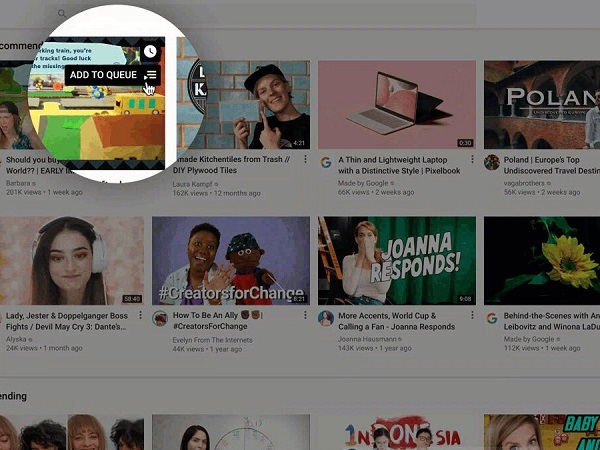Click '24K views • 1 month ago' text
The width and height of the screenshot is (600, 450).
pos(44,348)
